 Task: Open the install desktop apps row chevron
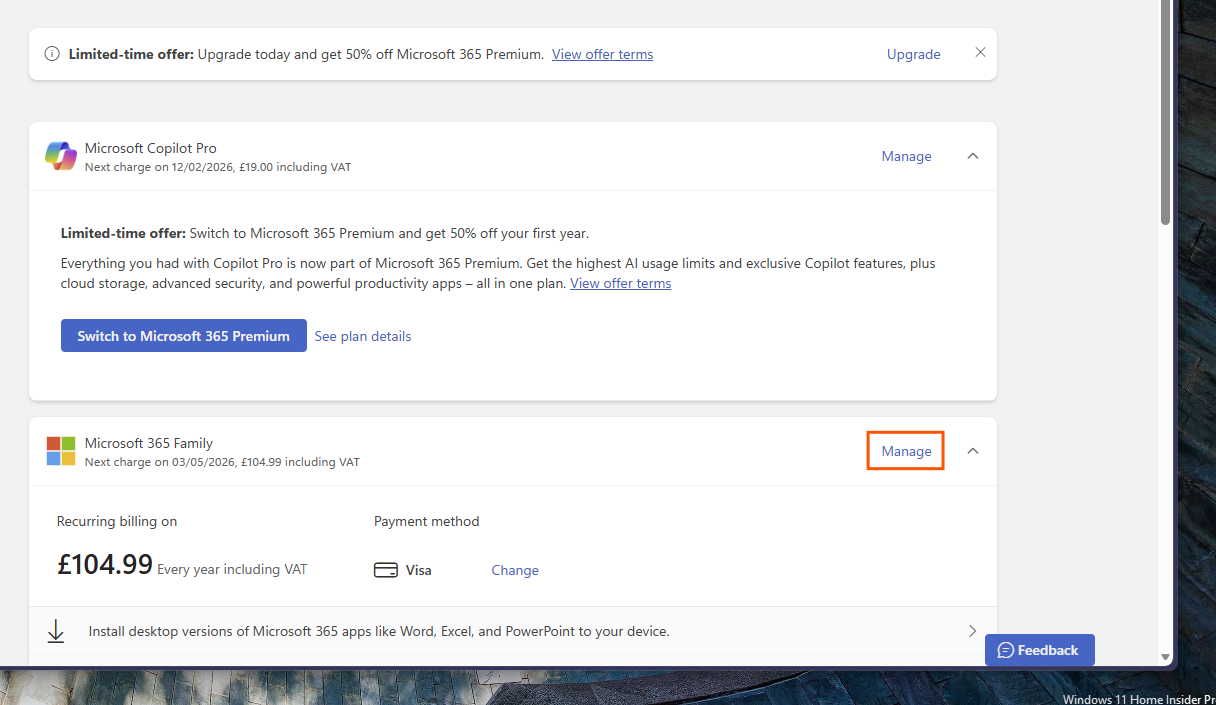pos(972,631)
